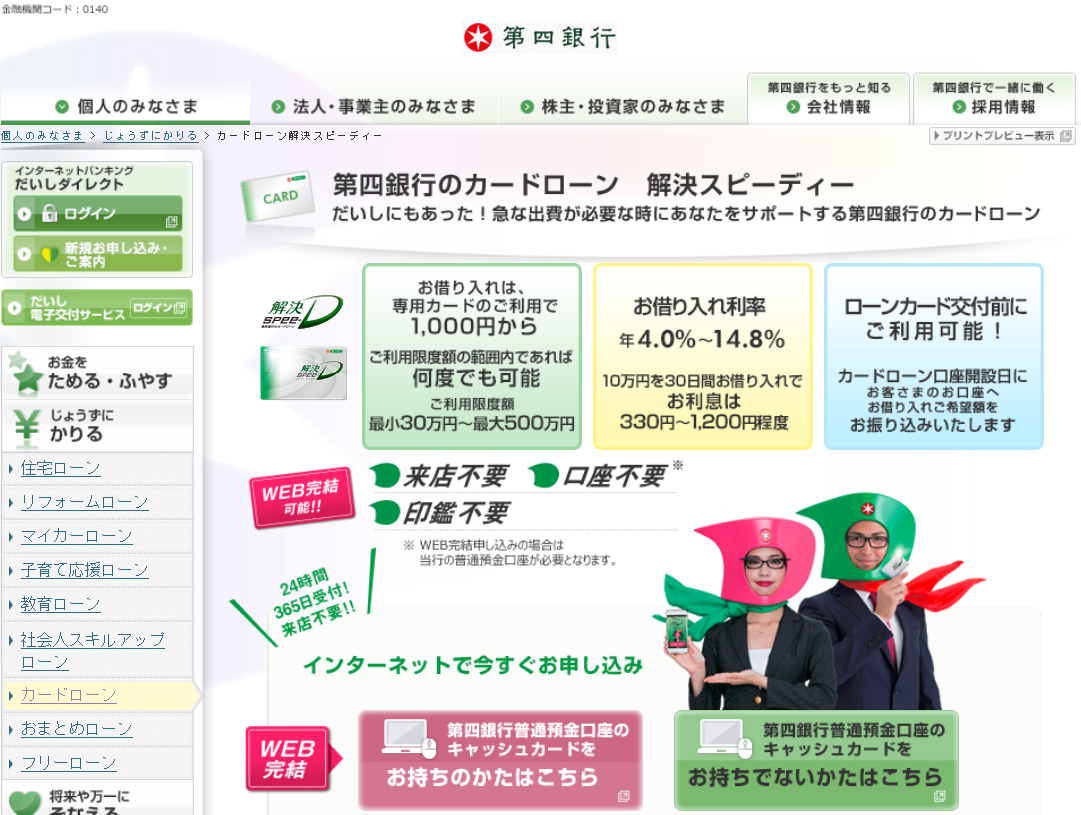
Task: Click the CARD image beside page title
Action: coord(278,197)
